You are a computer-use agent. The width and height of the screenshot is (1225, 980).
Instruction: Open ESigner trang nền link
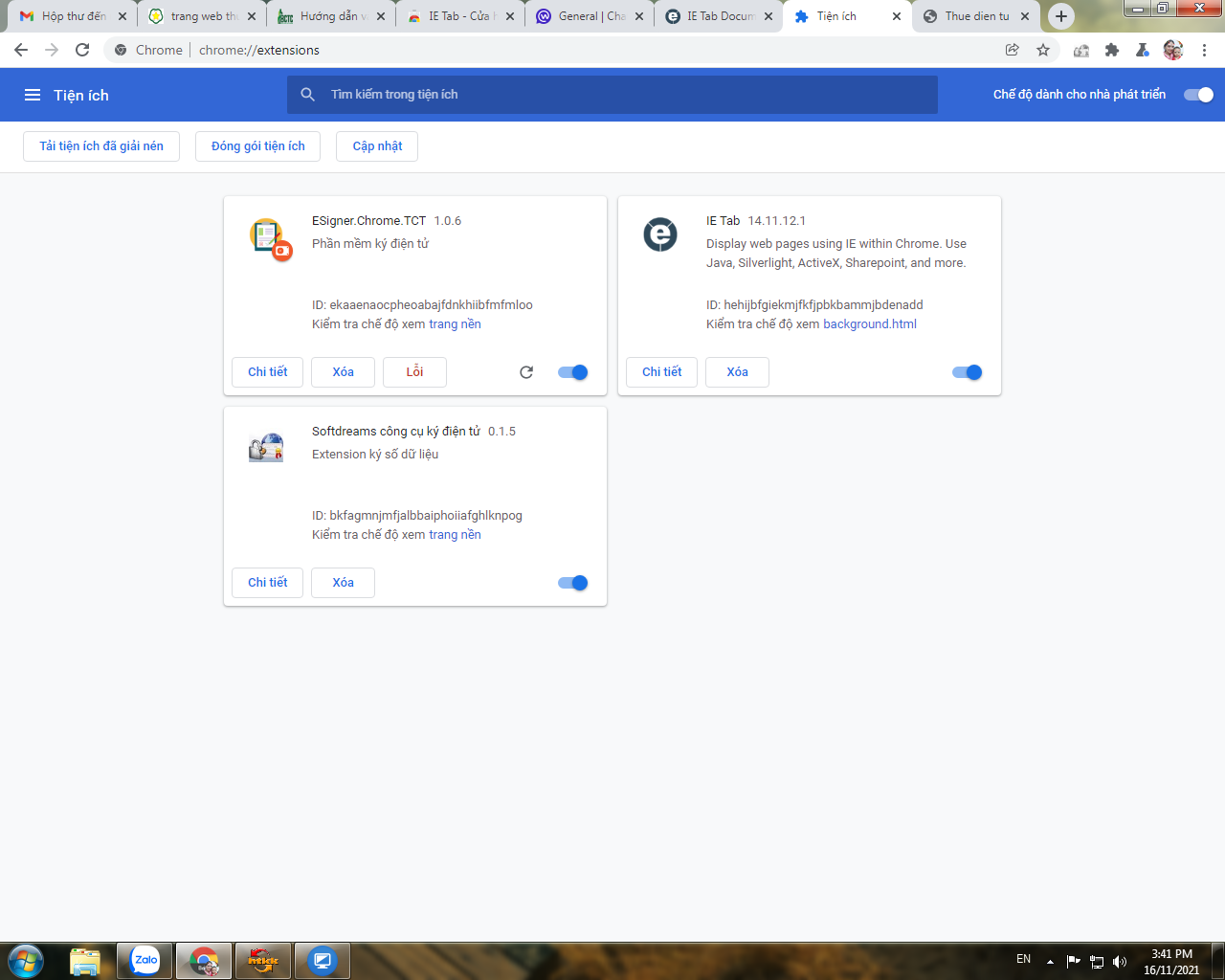point(455,324)
